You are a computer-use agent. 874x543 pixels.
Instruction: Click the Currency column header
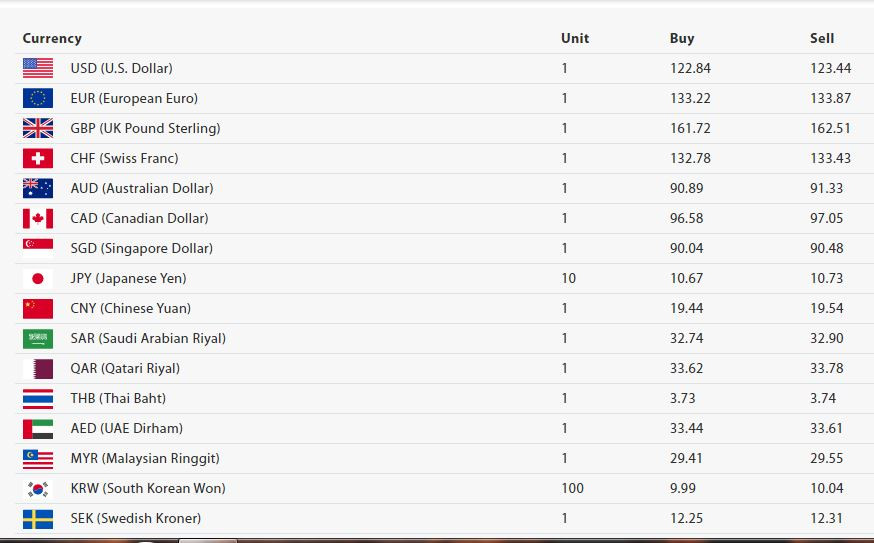point(52,38)
